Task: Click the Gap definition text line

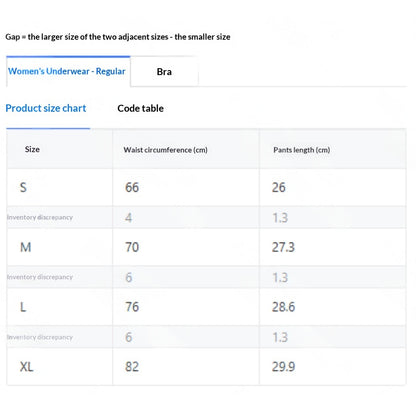Action: coord(118,37)
